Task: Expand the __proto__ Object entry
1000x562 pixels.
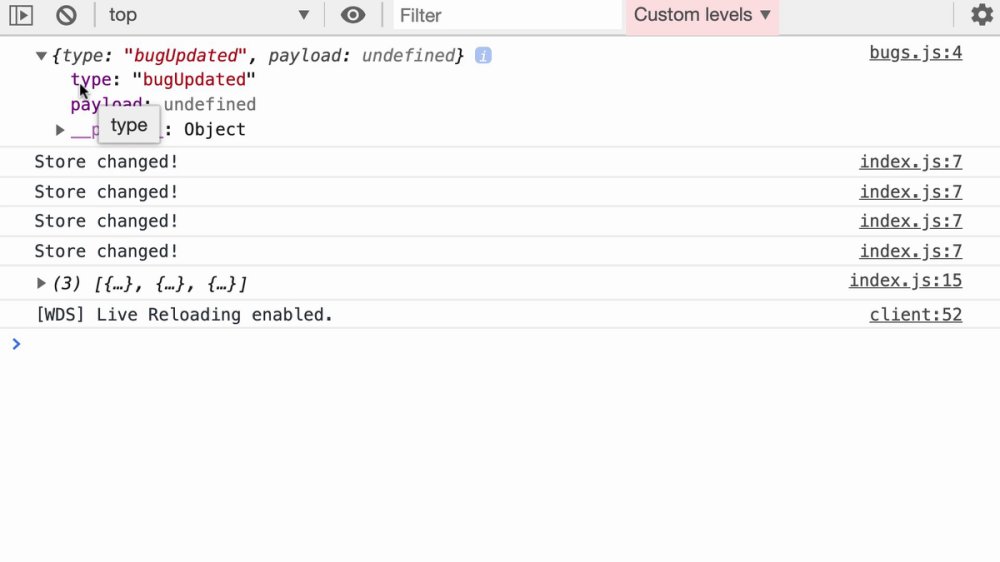Action: (x=60, y=130)
